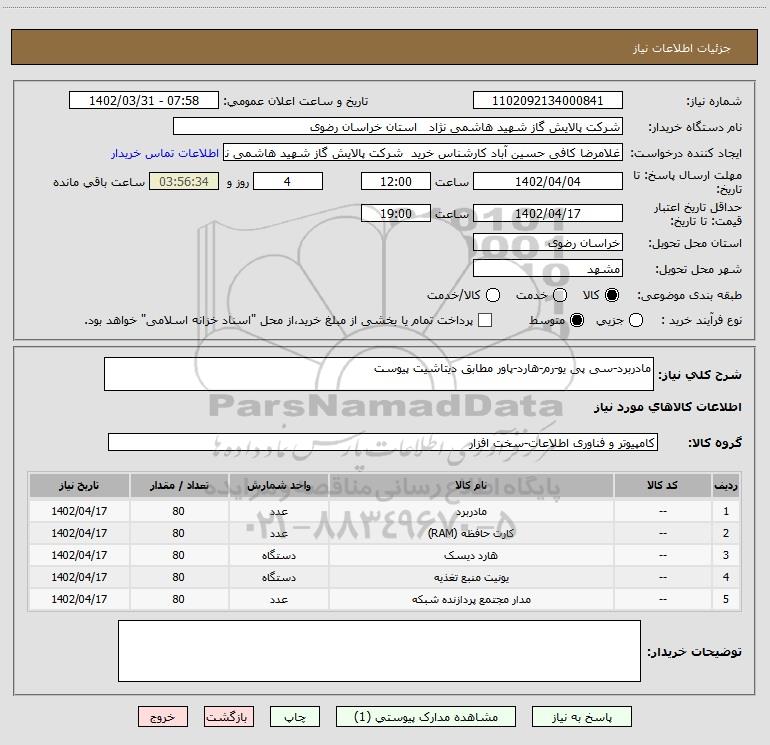Image resolution: width=770 pixels, height=745 pixels.
Task: Click the بازگشت back button
Action: [x=231, y=717]
